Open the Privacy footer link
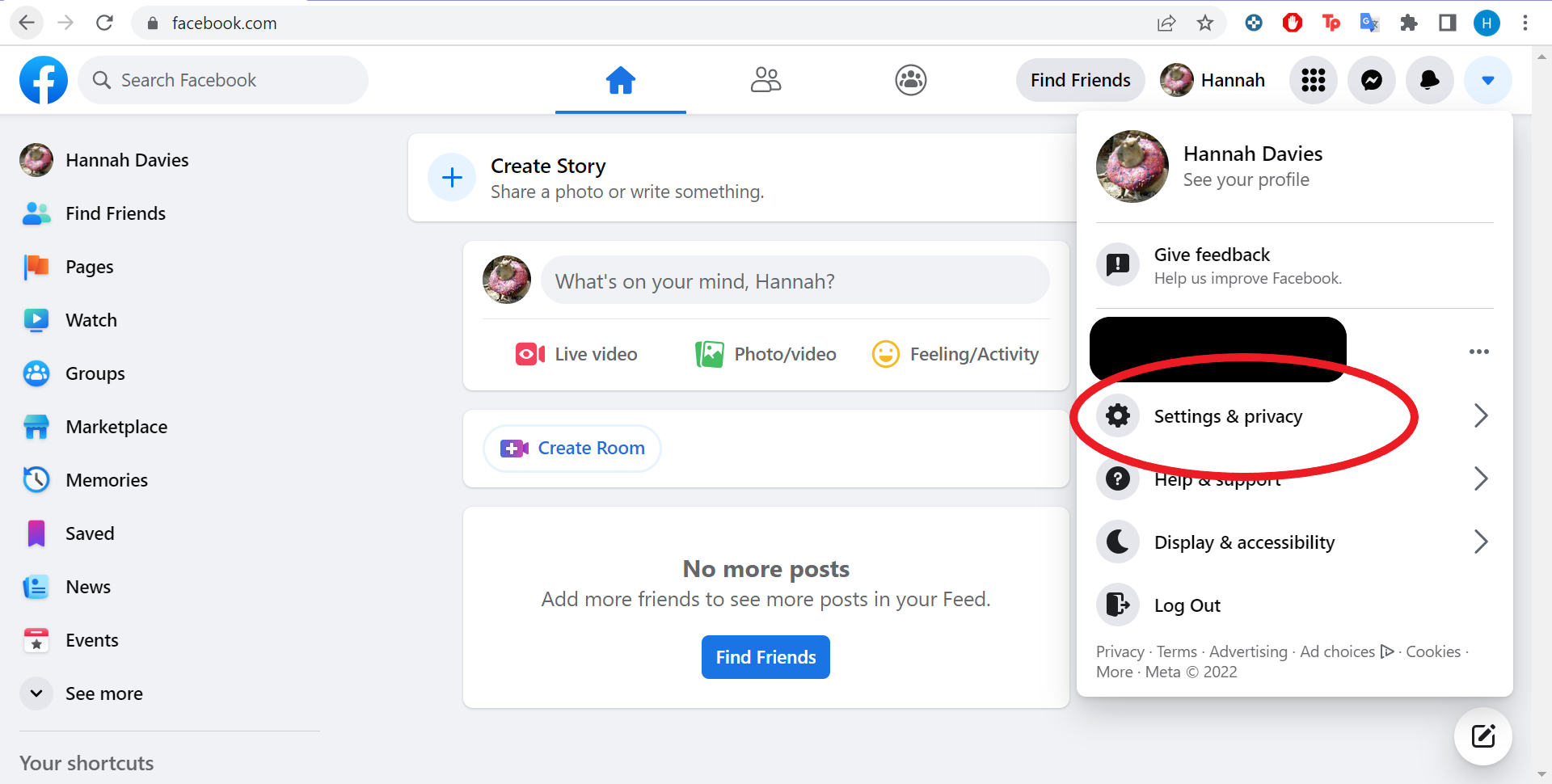 coord(1120,651)
